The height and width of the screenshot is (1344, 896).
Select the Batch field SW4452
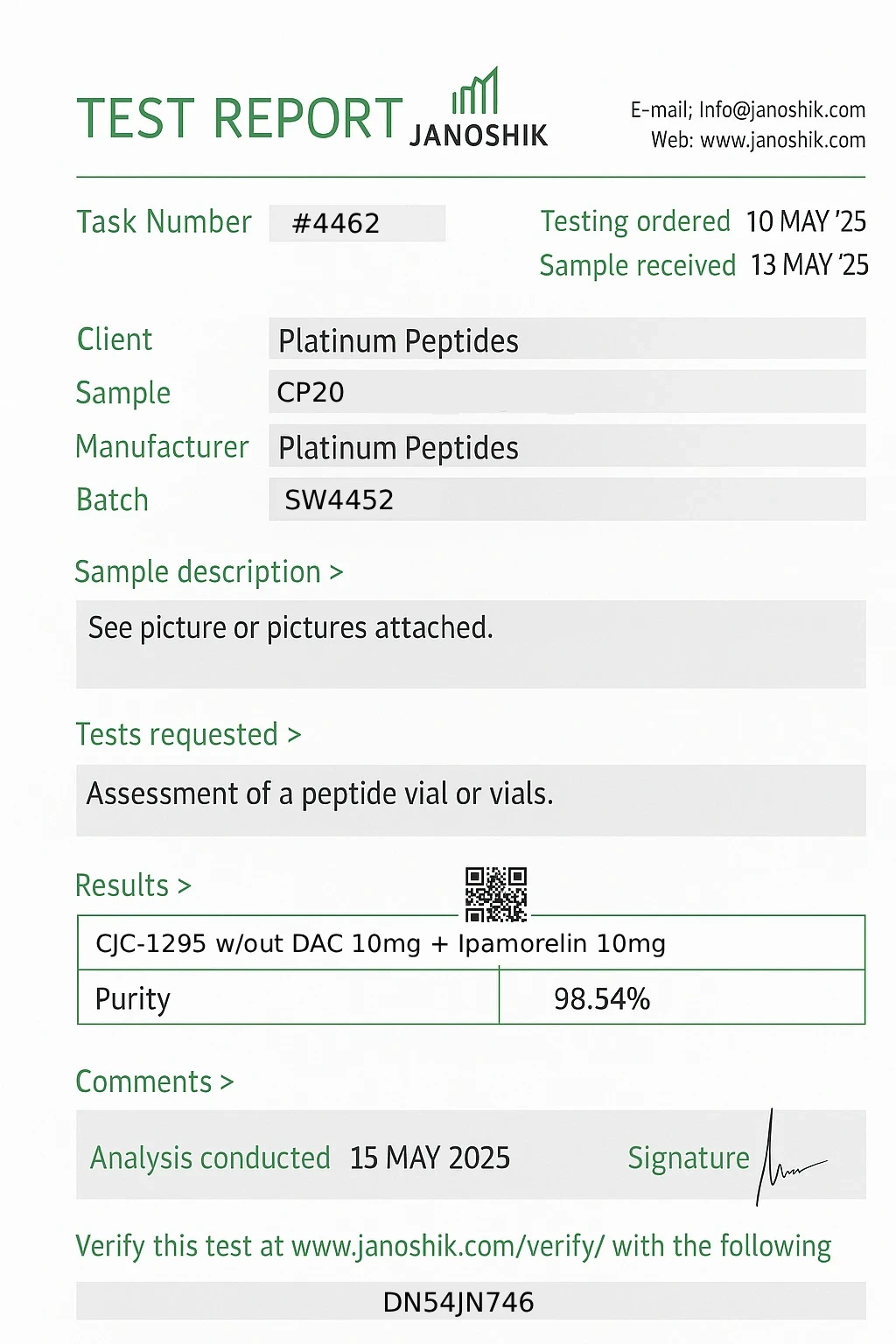point(566,500)
